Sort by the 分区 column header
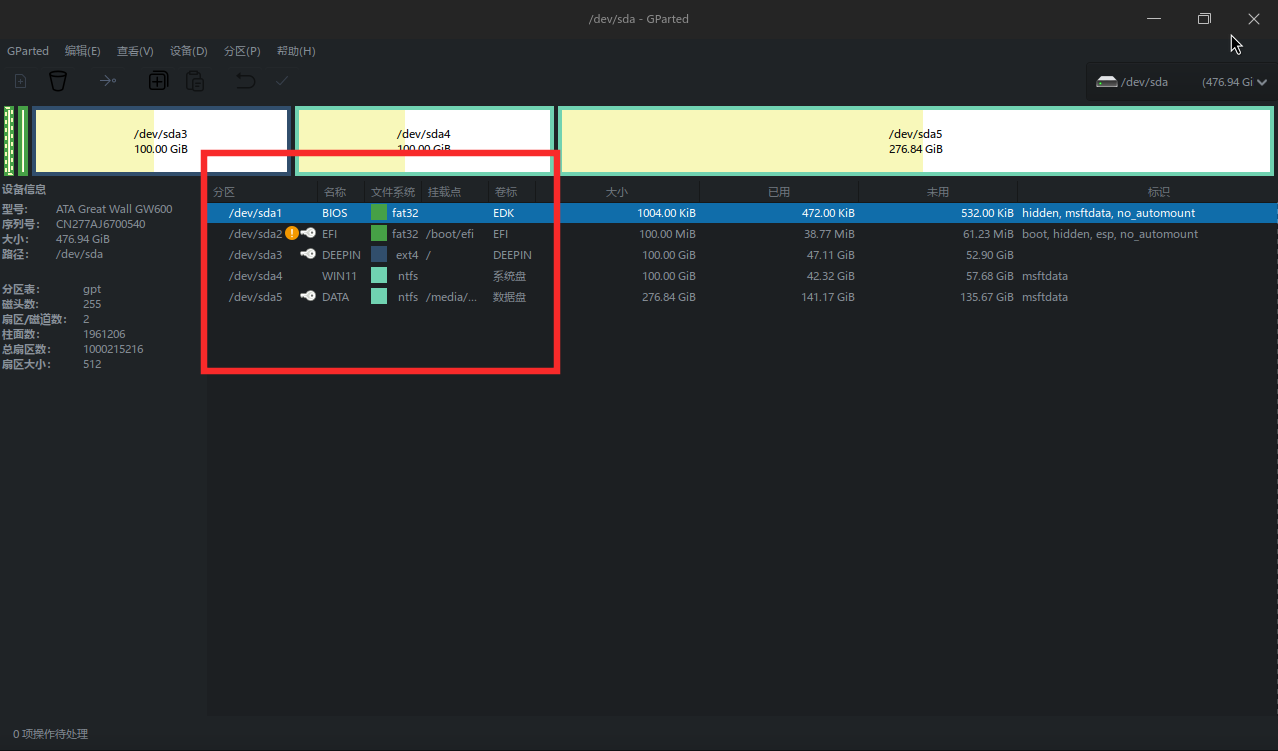1278x751 pixels. click(263, 192)
